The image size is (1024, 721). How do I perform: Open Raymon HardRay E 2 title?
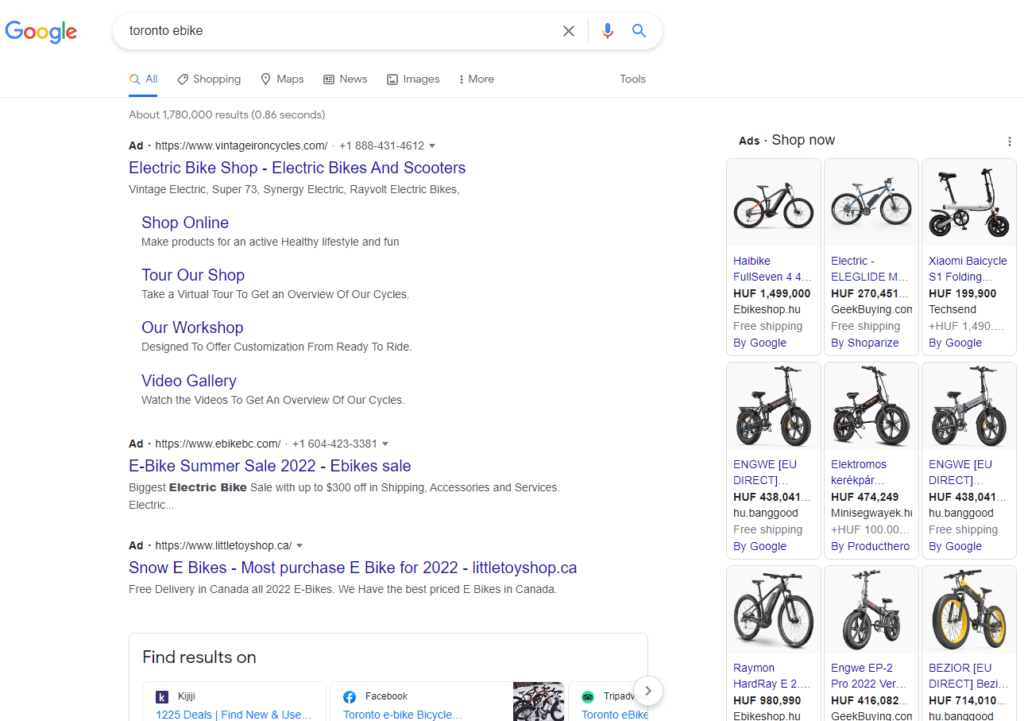pos(771,676)
